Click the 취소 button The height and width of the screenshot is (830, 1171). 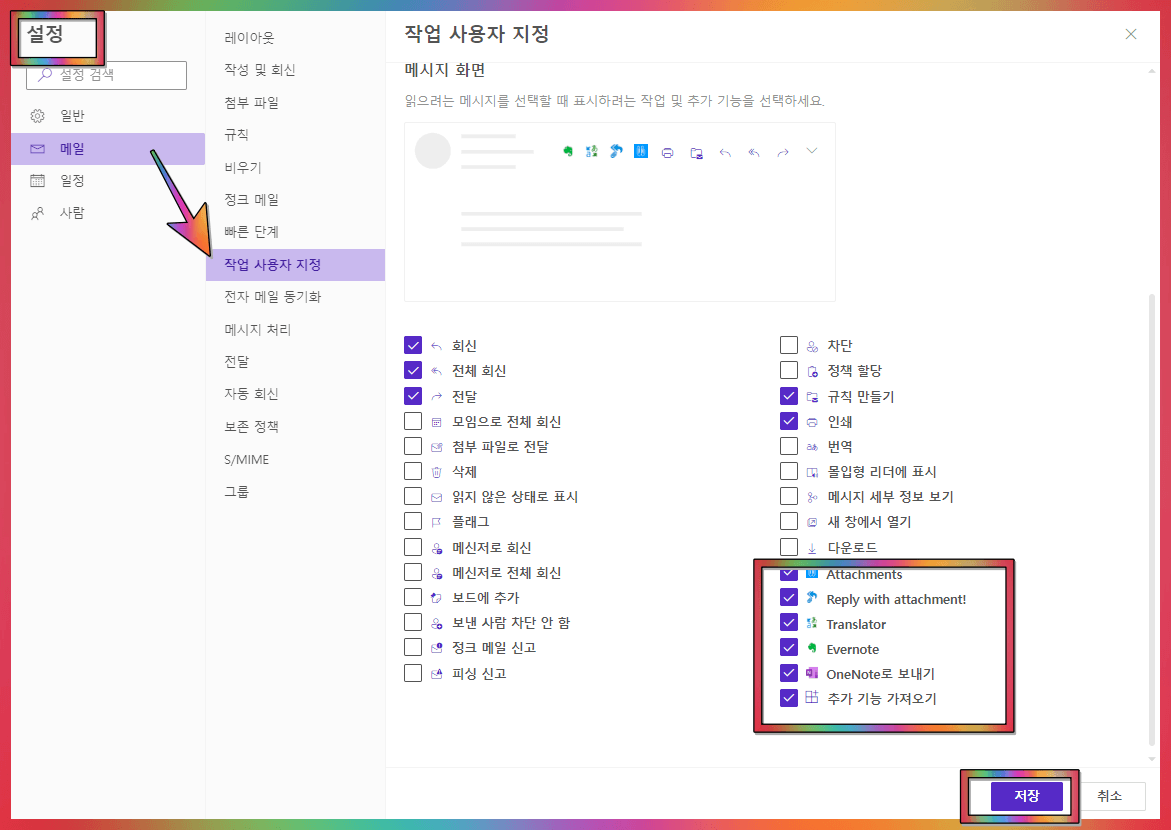[x=1110, y=795]
